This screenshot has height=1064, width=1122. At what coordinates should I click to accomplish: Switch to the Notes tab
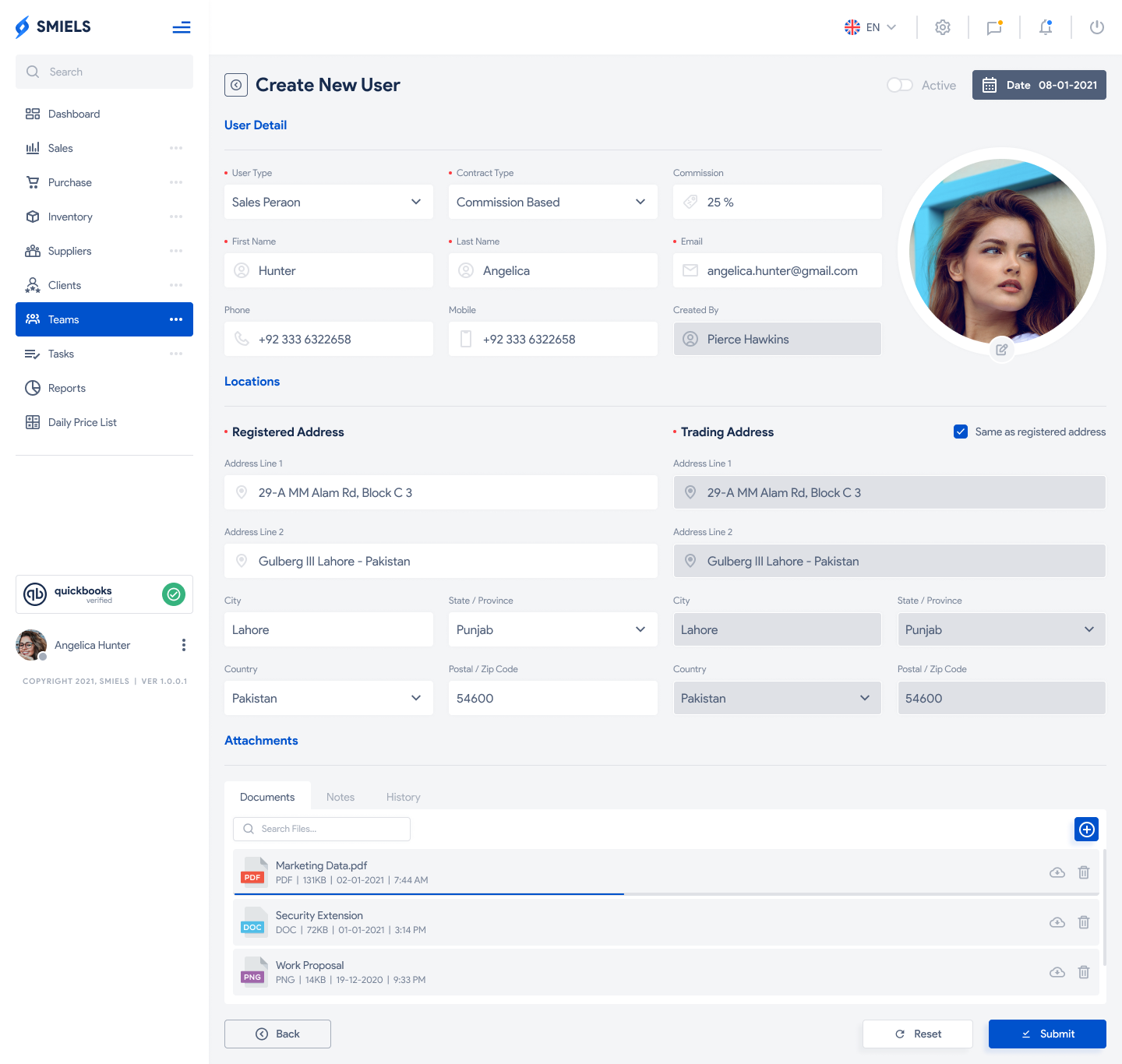[x=340, y=797]
